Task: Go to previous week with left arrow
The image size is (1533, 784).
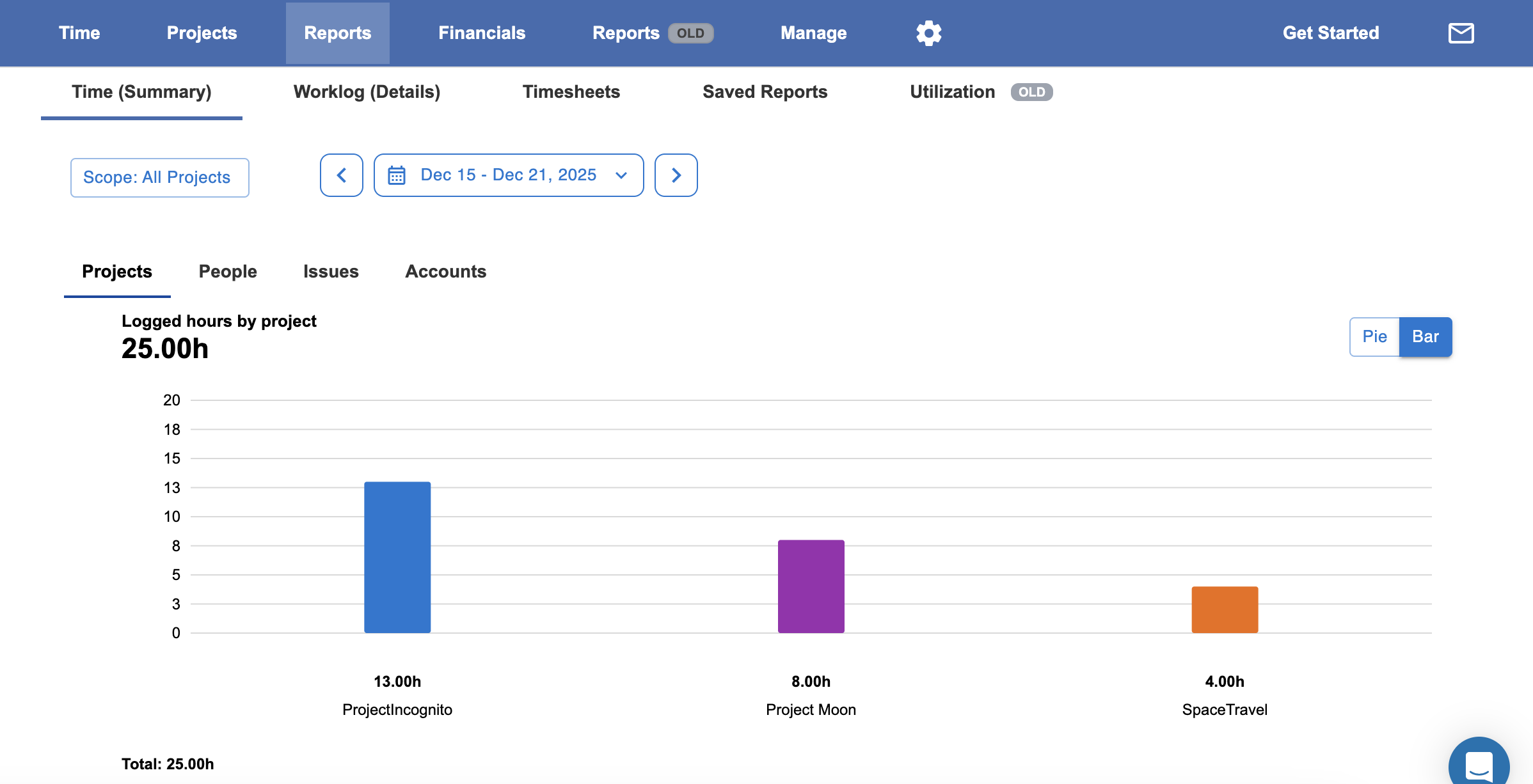Action: (x=342, y=175)
